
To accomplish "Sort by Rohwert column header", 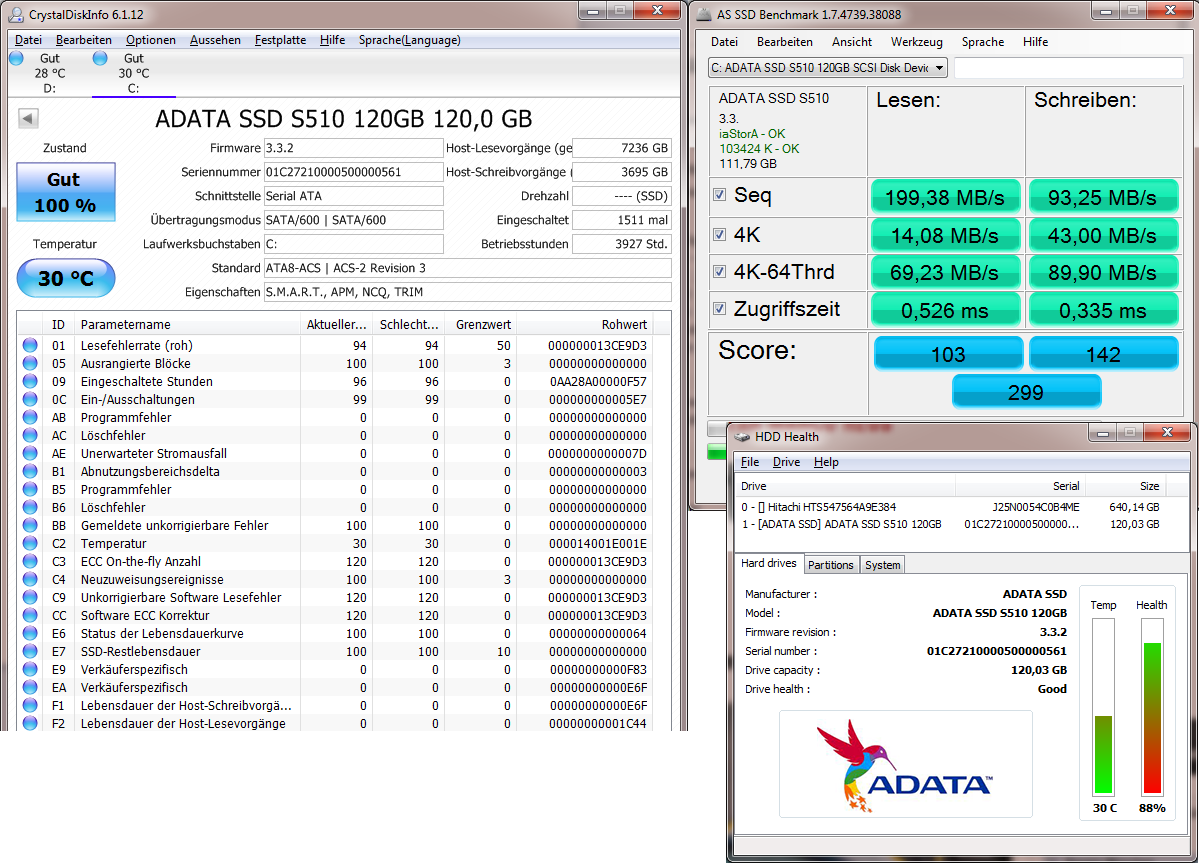I will (x=585, y=324).
